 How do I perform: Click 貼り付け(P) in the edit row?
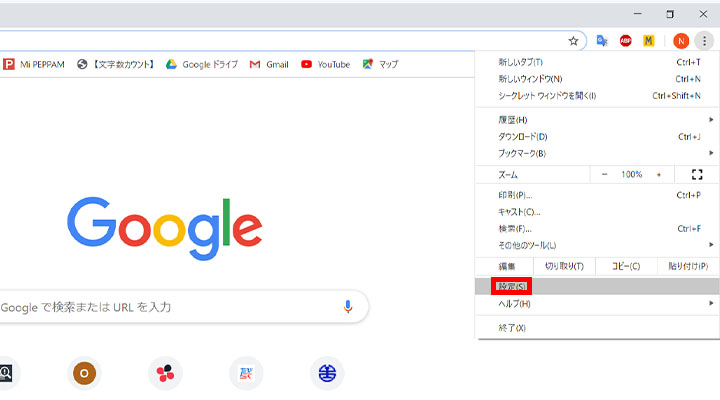pyautogui.click(x=688, y=266)
